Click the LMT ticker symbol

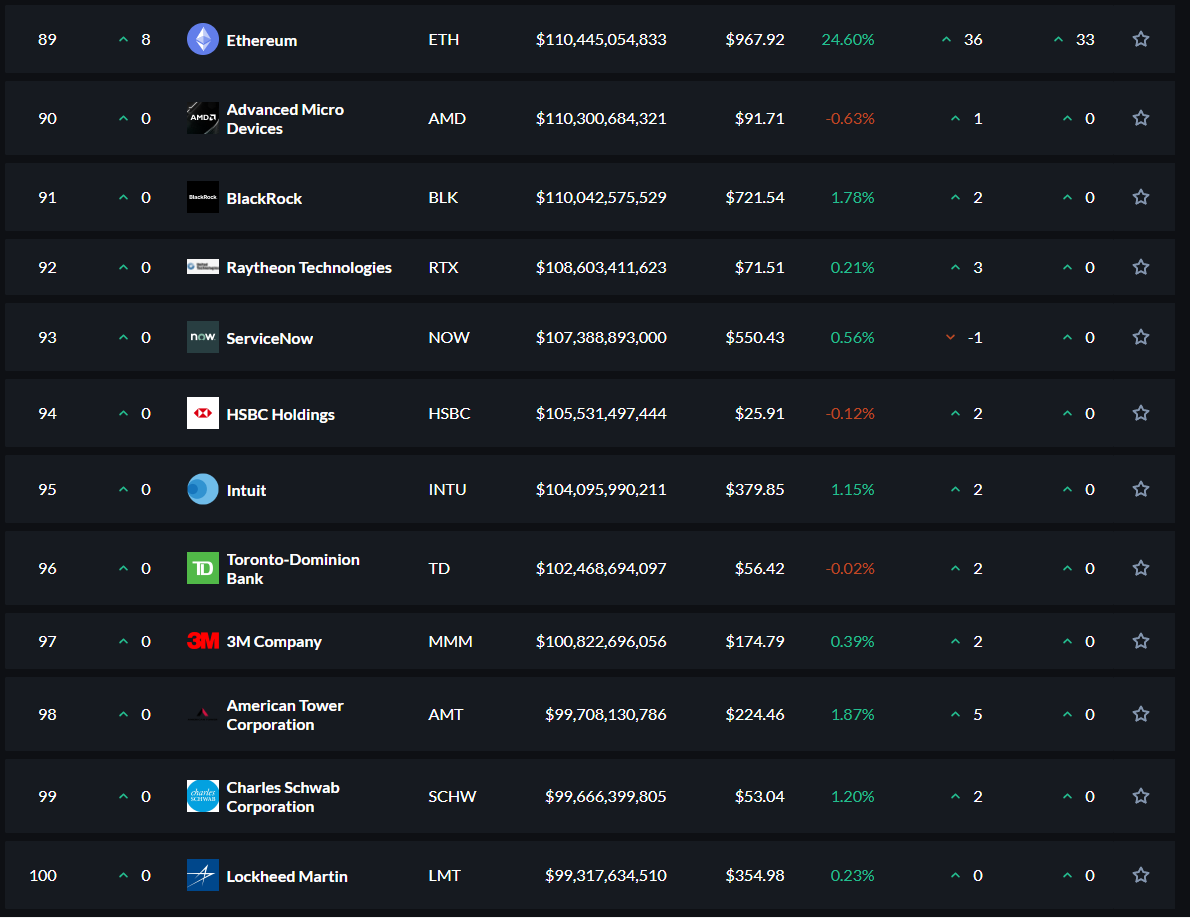(444, 876)
